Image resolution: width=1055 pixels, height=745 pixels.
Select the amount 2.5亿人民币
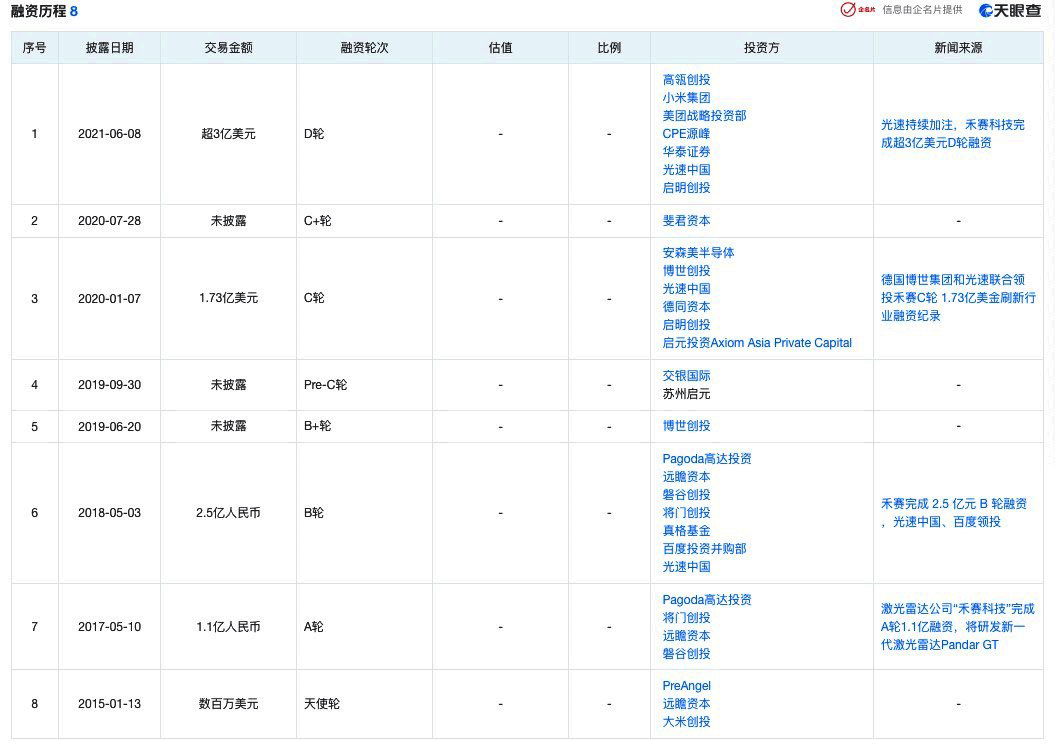click(228, 513)
